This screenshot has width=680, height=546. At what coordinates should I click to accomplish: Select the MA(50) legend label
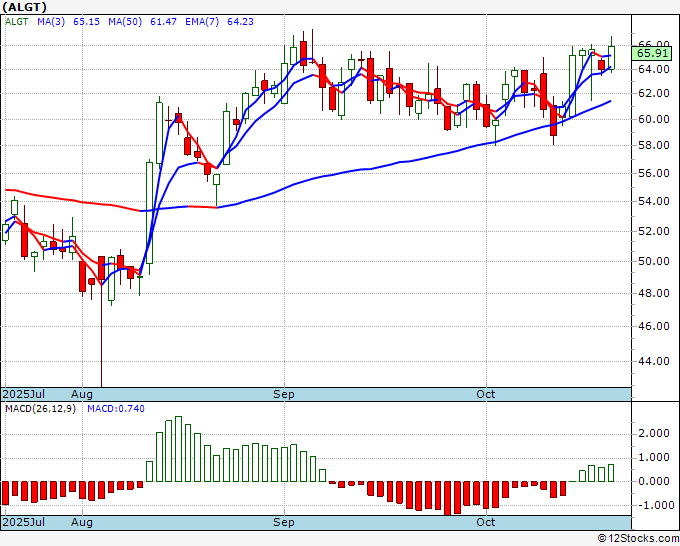pyautogui.click(x=125, y=22)
